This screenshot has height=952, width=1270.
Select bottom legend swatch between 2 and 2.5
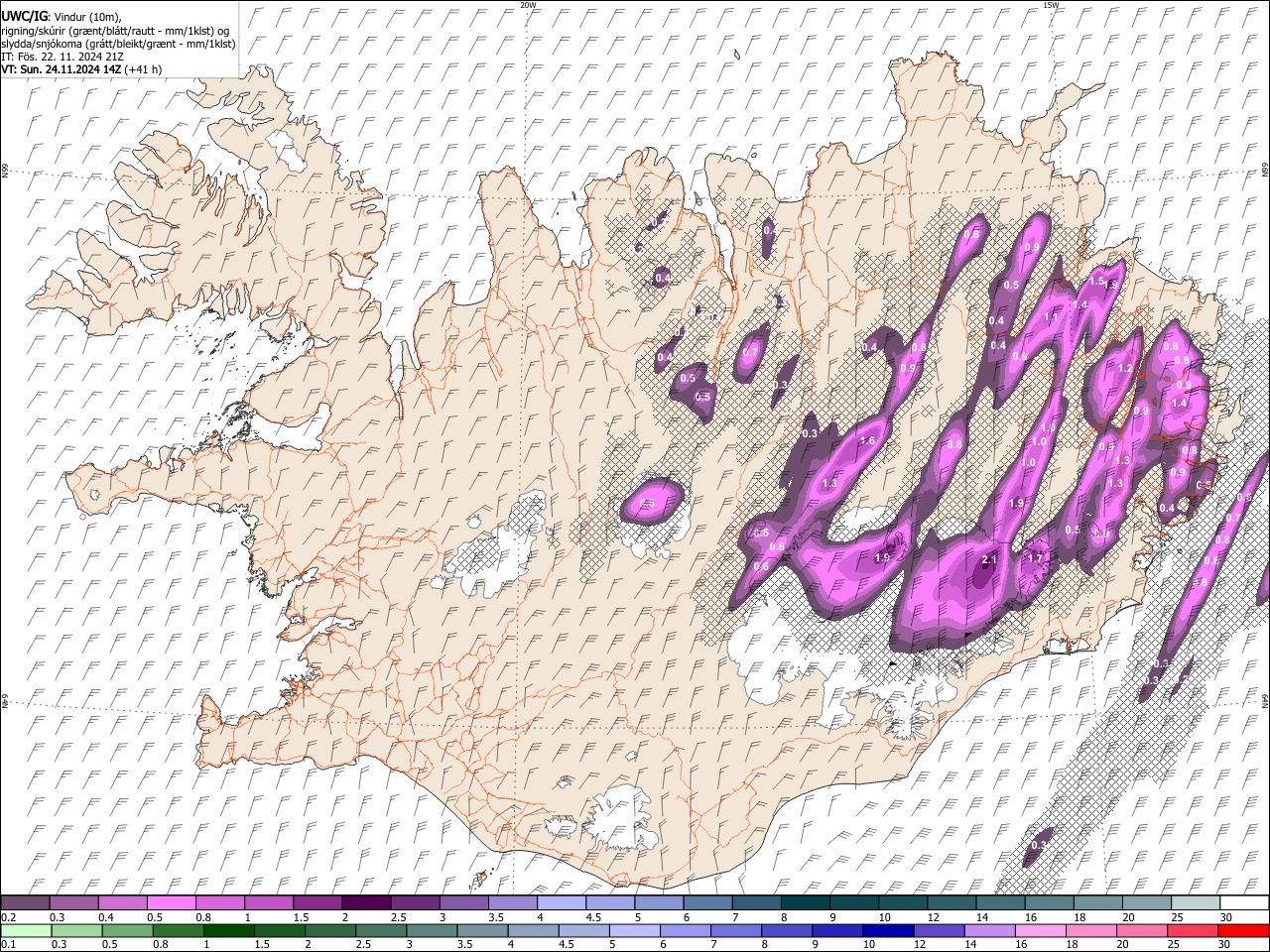(332, 930)
